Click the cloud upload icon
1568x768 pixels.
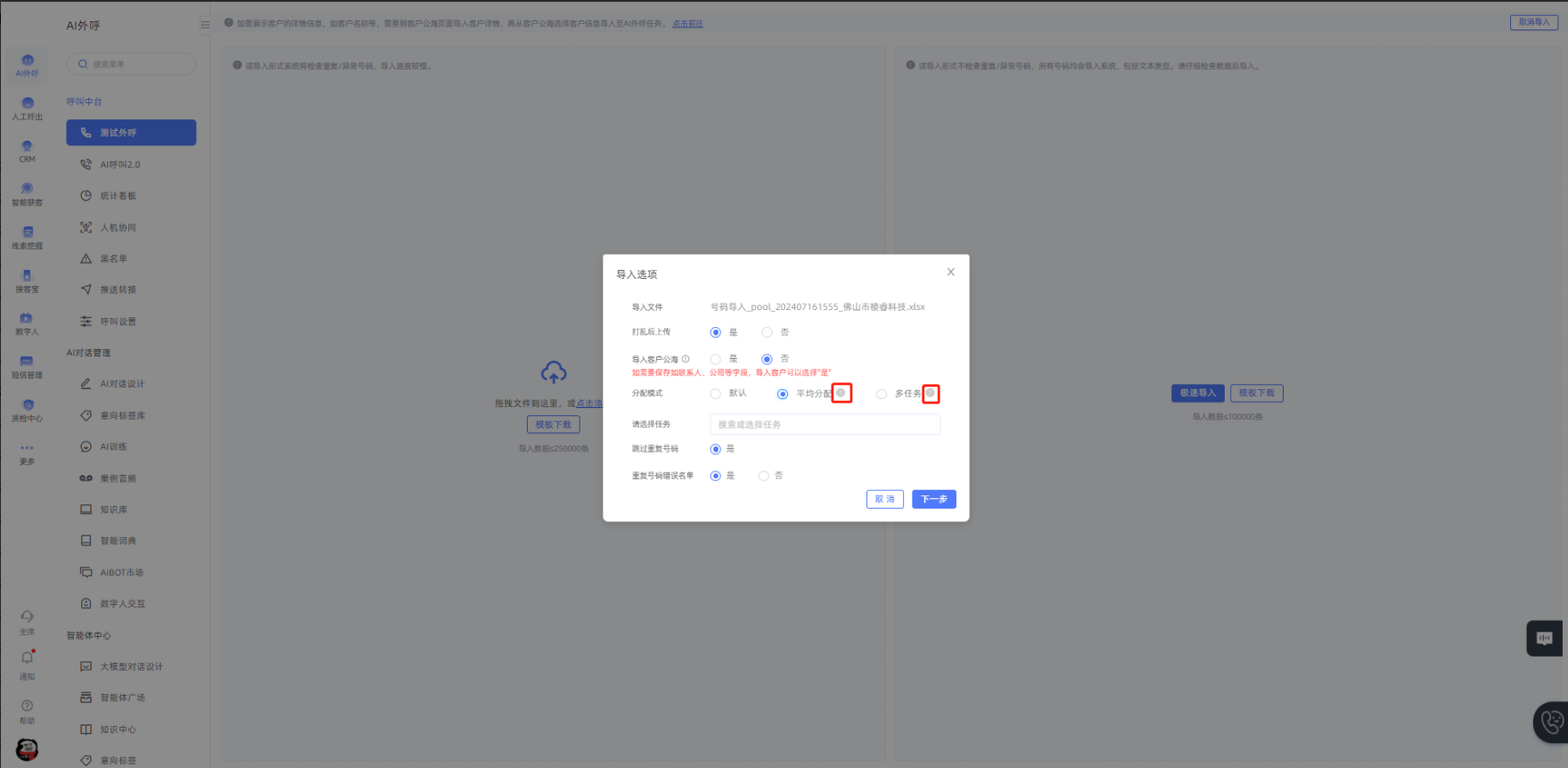[554, 372]
